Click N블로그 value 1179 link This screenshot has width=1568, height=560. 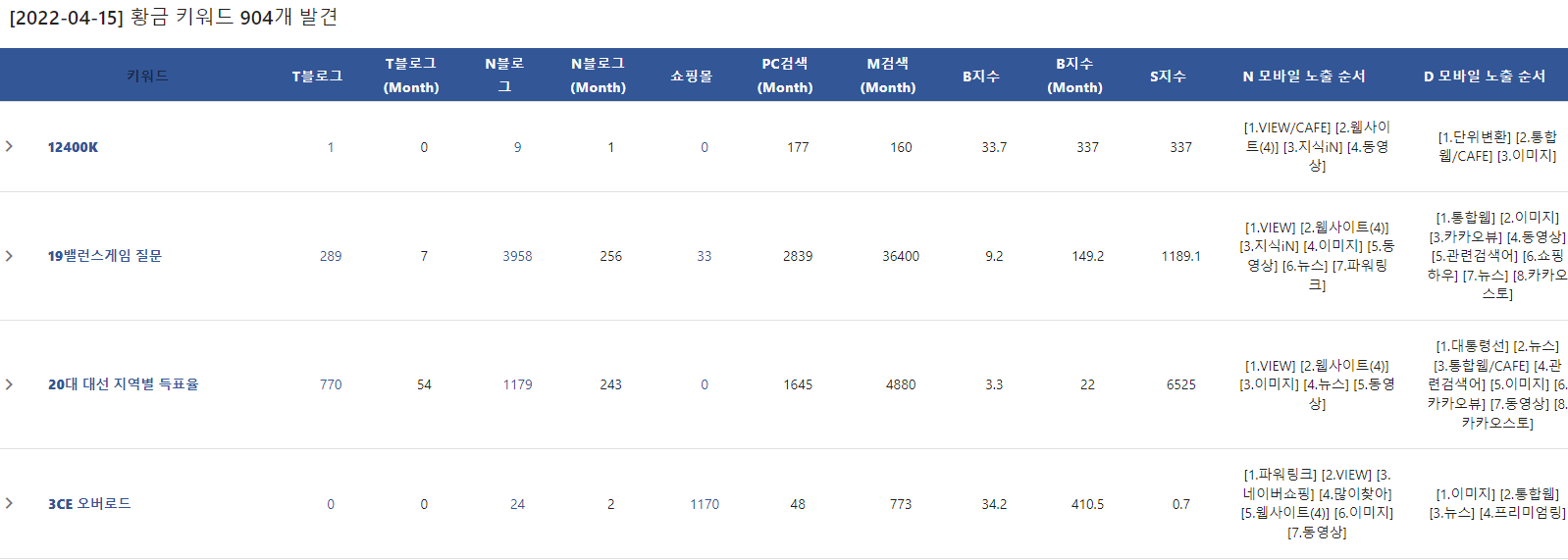pos(517,384)
